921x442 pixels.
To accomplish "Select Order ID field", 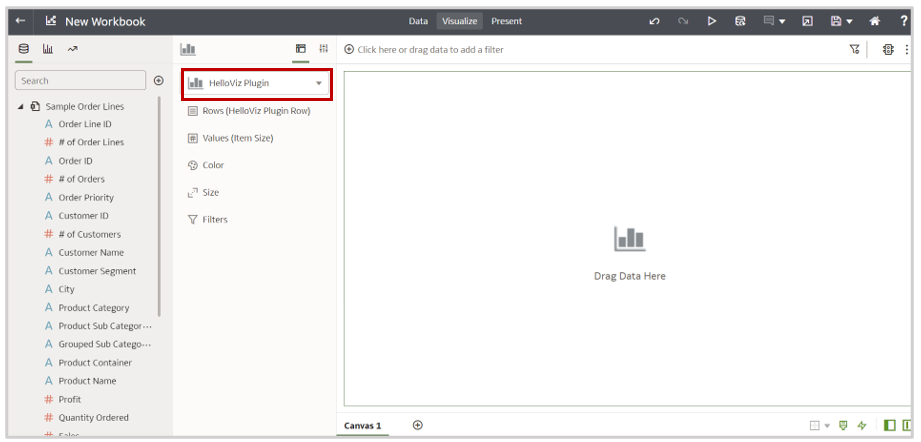I will pos(75,161).
